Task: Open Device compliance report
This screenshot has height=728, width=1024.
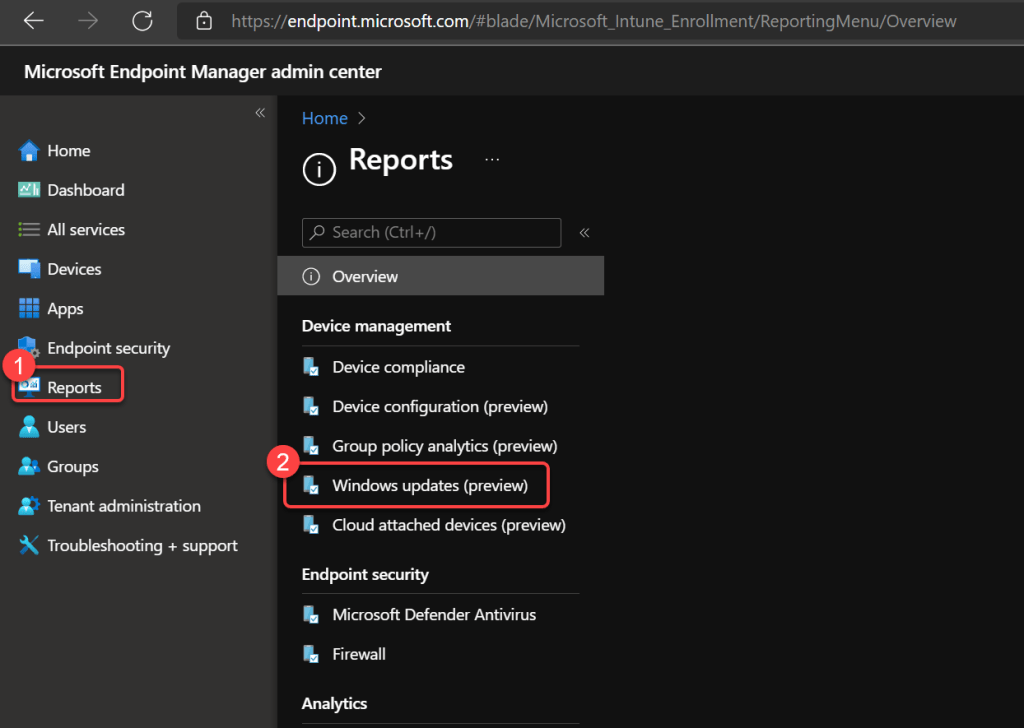Action: coord(398,367)
